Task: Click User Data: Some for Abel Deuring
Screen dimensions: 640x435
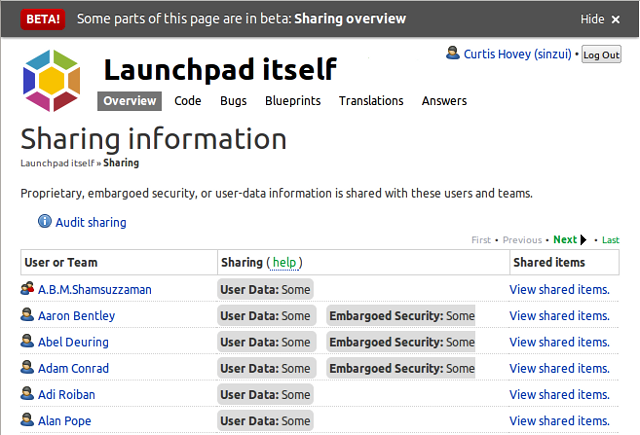Action: 267,342
